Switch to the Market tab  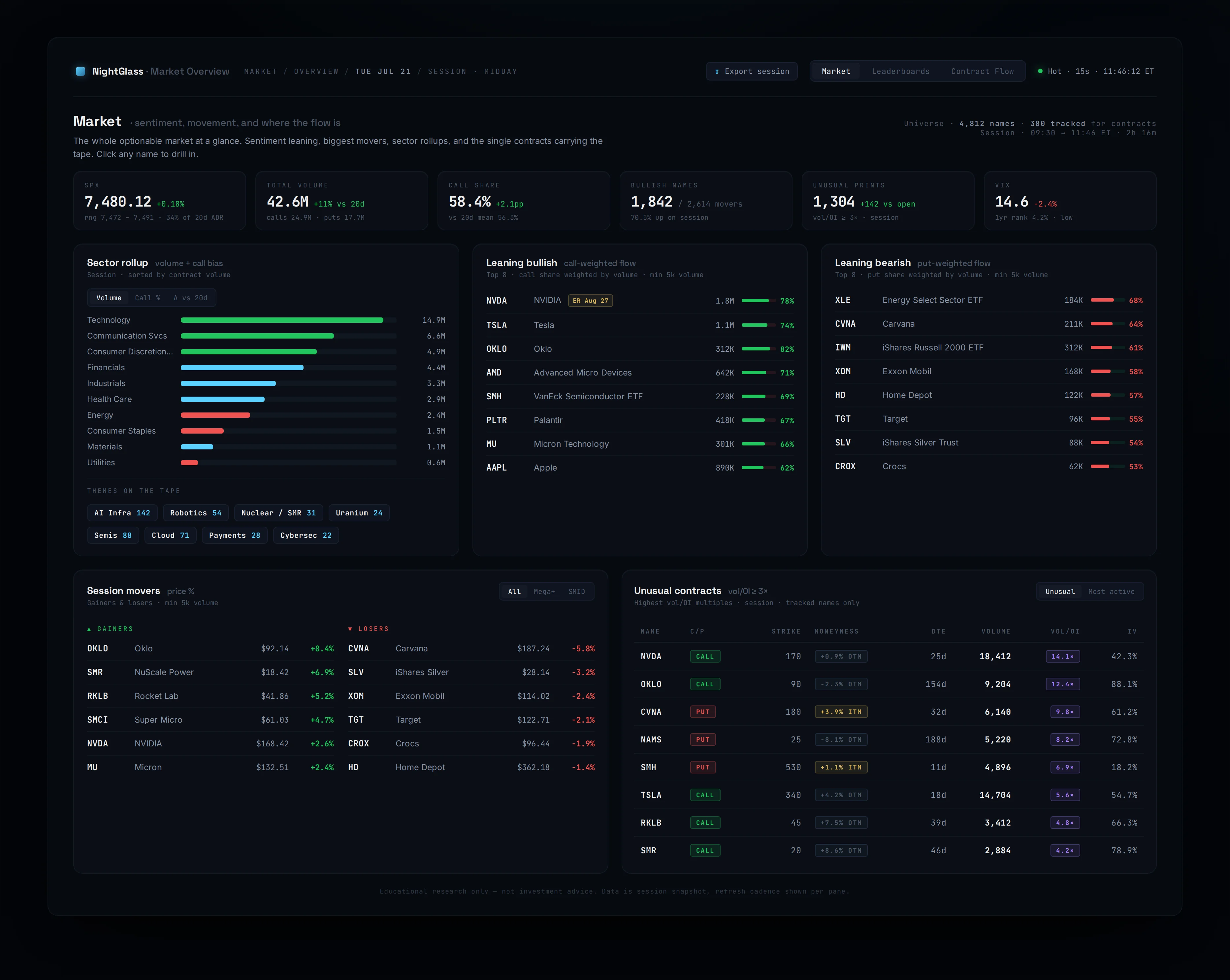point(836,71)
